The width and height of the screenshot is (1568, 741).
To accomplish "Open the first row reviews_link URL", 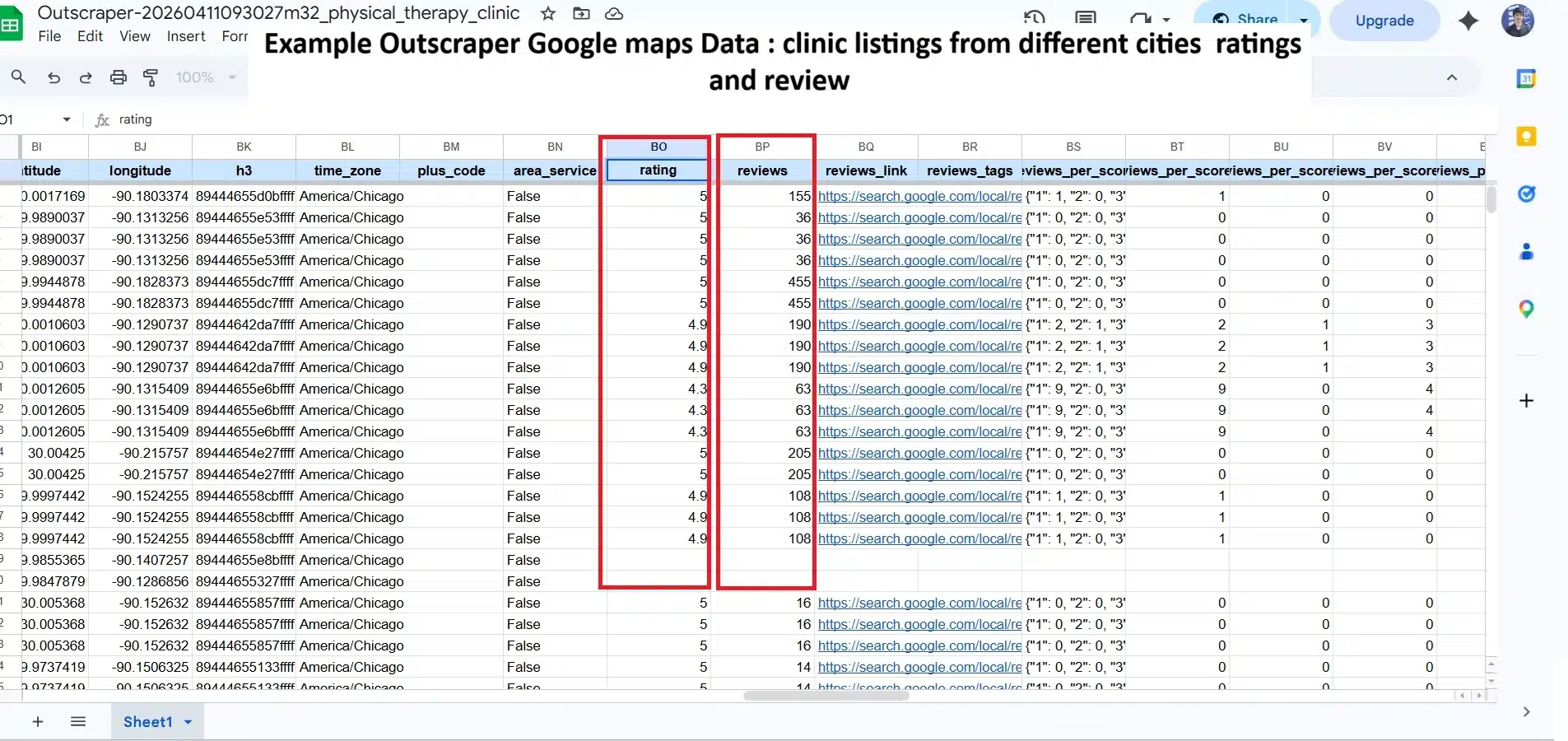I will pos(919,196).
